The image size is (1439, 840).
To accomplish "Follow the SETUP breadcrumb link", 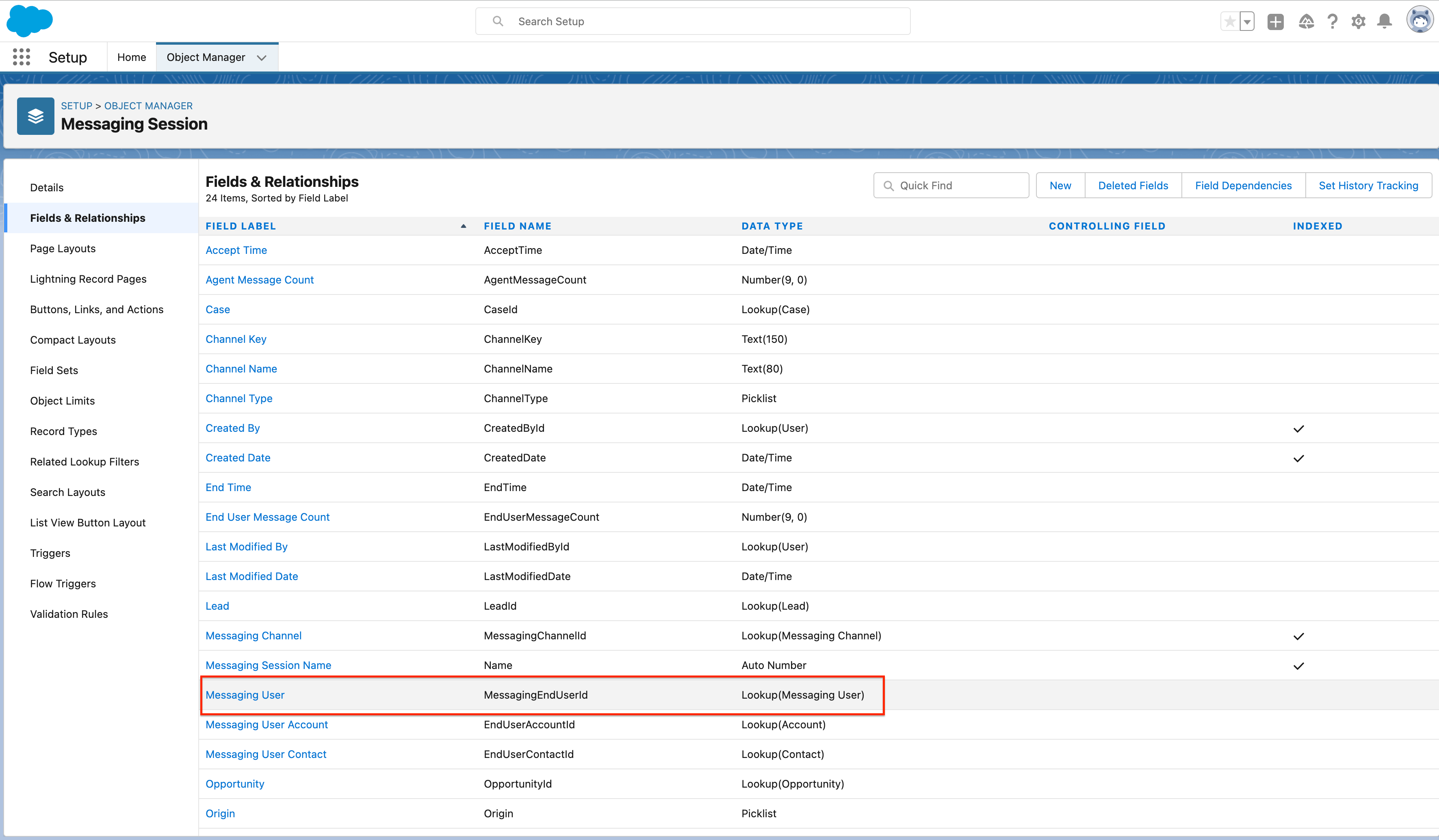I will tap(76, 106).
